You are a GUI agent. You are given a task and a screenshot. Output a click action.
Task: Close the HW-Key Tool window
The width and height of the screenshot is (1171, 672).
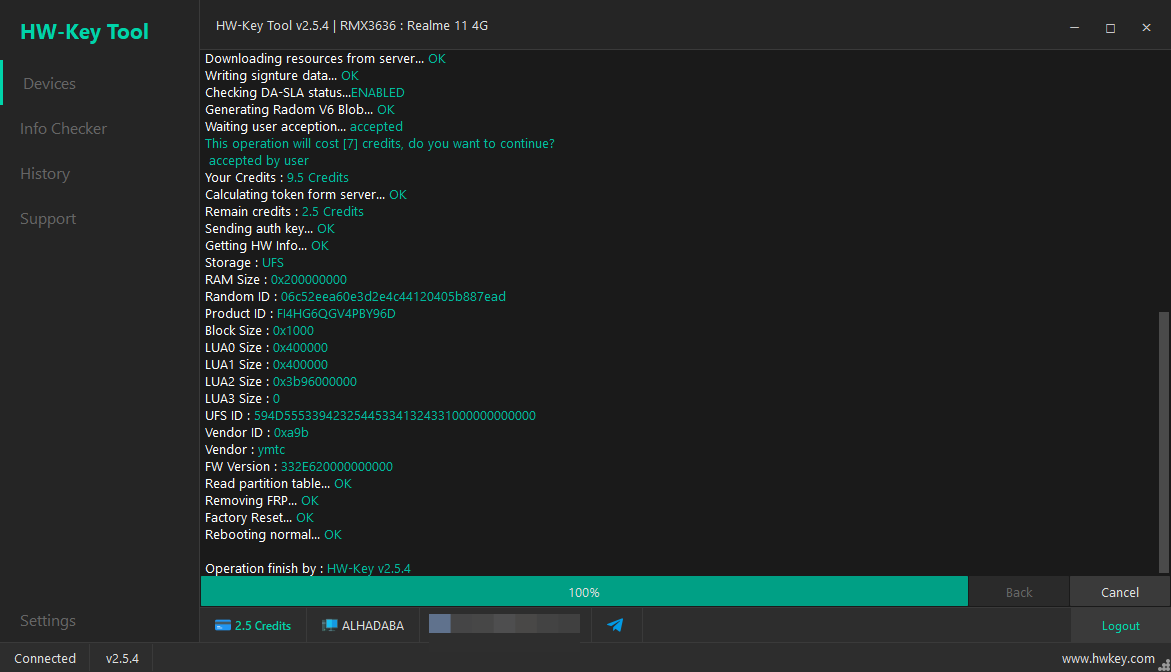pos(1146,28)
